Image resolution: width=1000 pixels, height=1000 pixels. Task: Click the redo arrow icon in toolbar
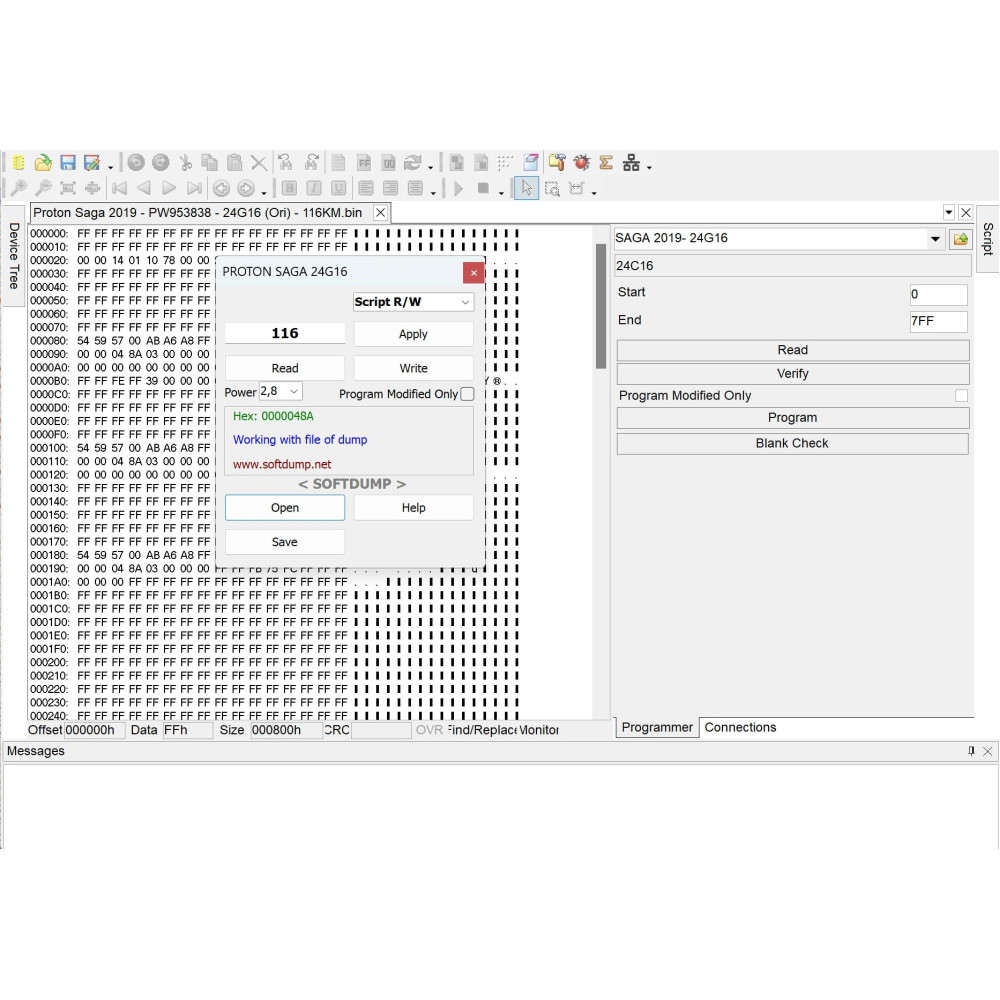[161, 163]
